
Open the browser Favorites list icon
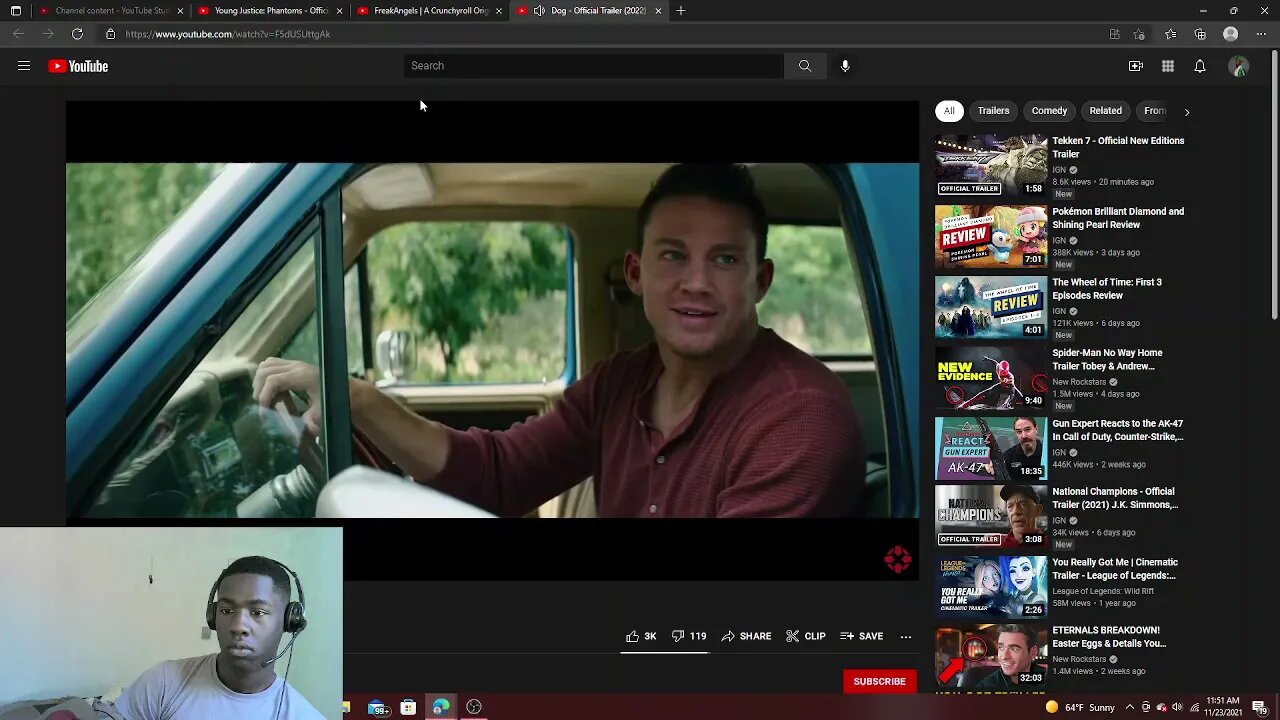(x=1171, y=34)
